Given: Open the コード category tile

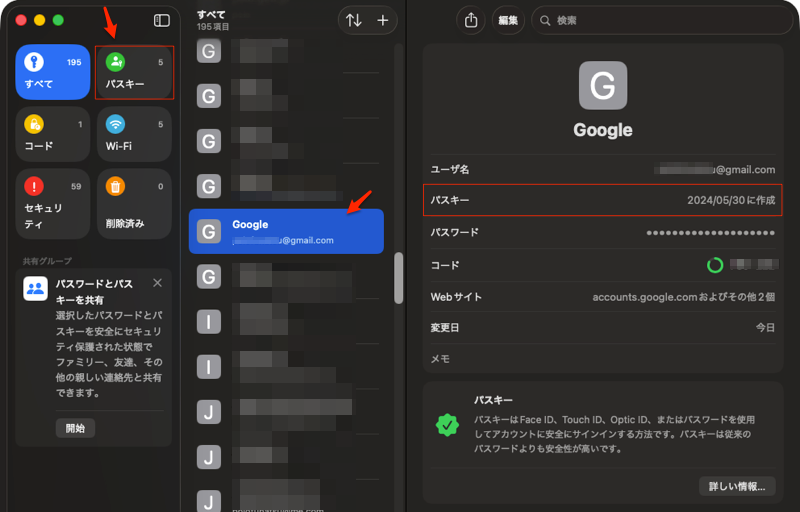Looking at the screenshot, I should click(53, 134).
